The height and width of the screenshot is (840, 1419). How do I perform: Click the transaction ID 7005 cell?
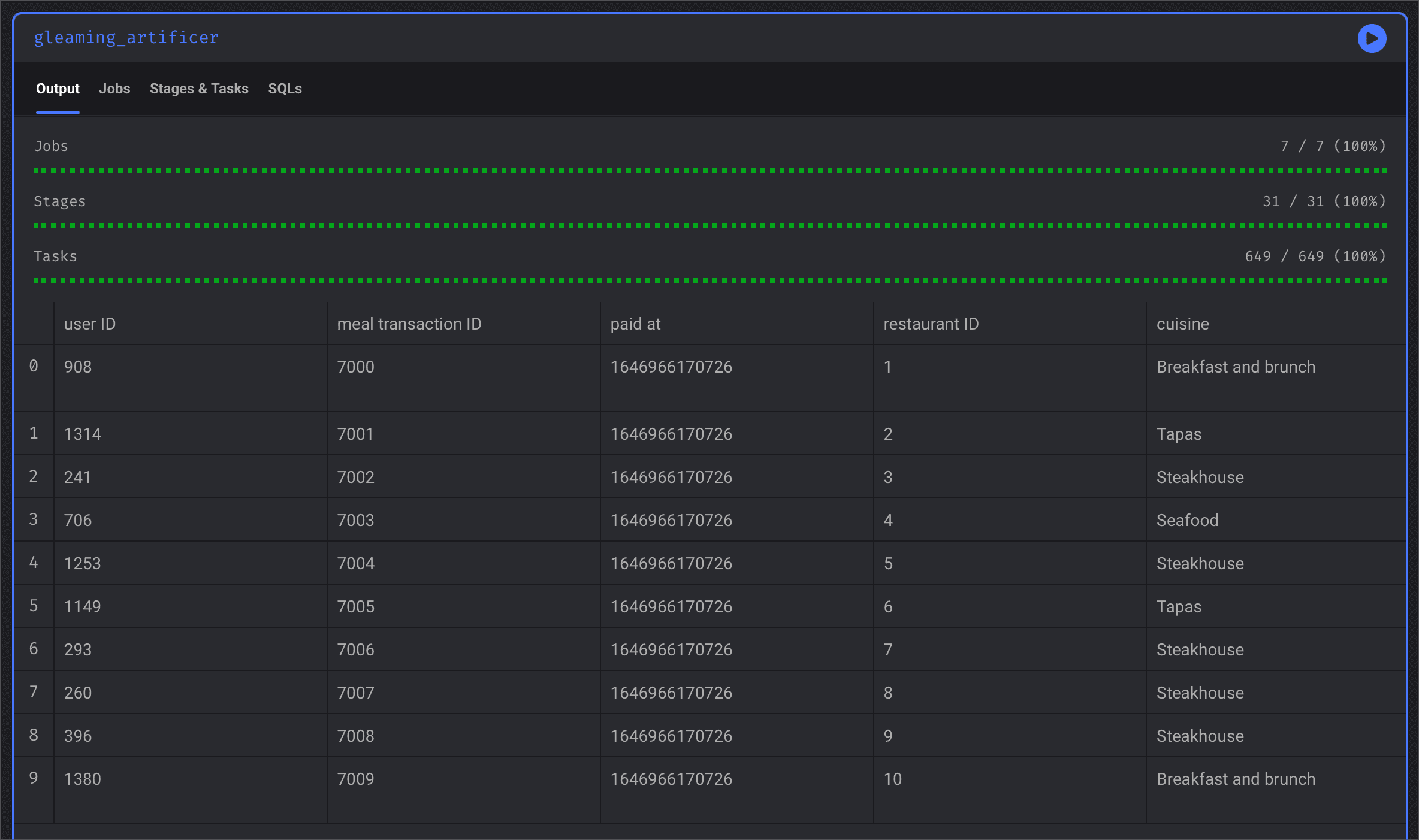coord(355,606)
